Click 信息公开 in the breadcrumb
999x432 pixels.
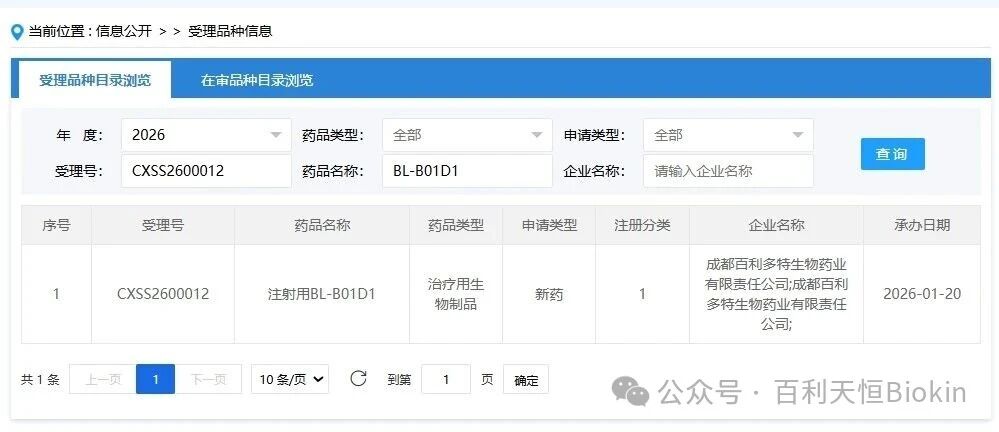(x=124, y=31)
